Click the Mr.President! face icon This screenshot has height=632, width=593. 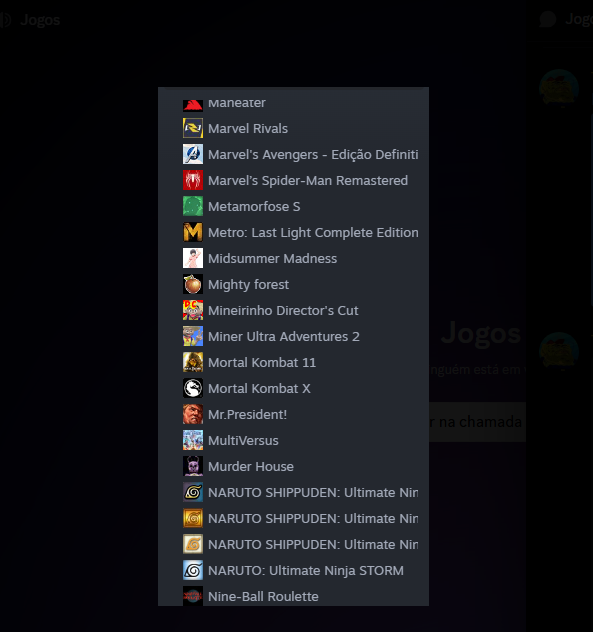tap(193, 414)
